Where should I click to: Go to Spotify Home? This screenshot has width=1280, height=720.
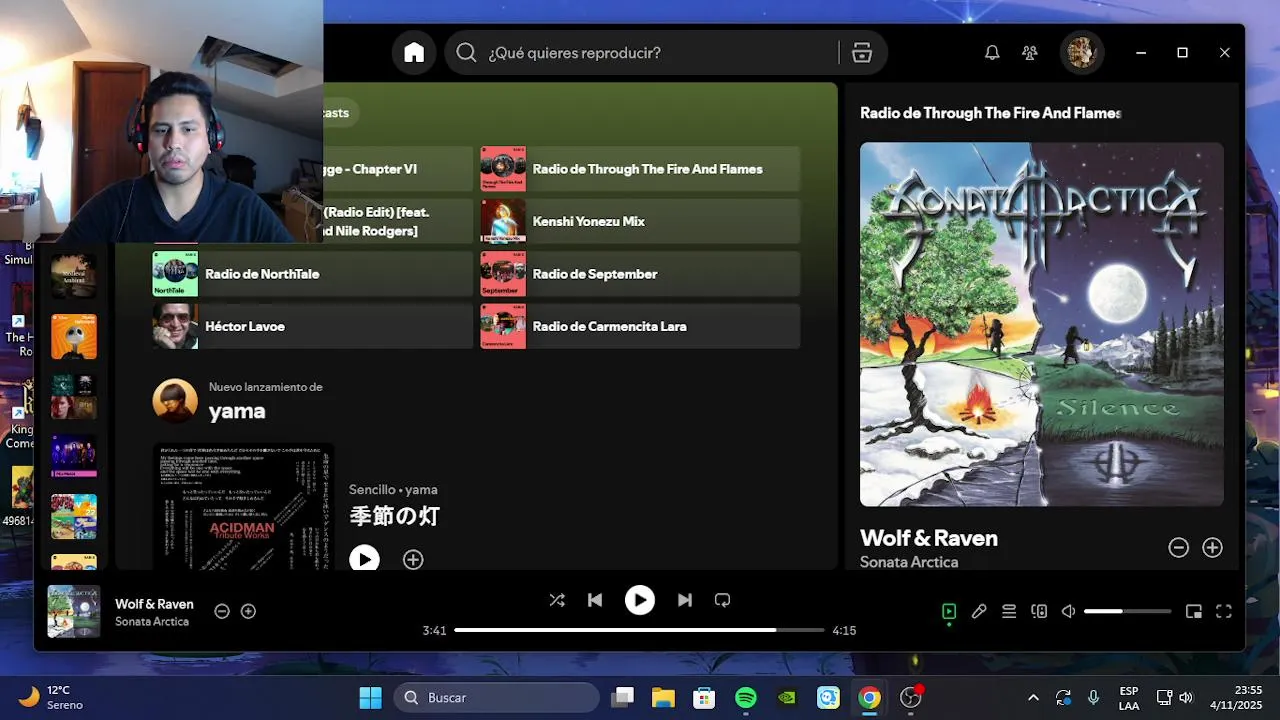pos(414,53)
